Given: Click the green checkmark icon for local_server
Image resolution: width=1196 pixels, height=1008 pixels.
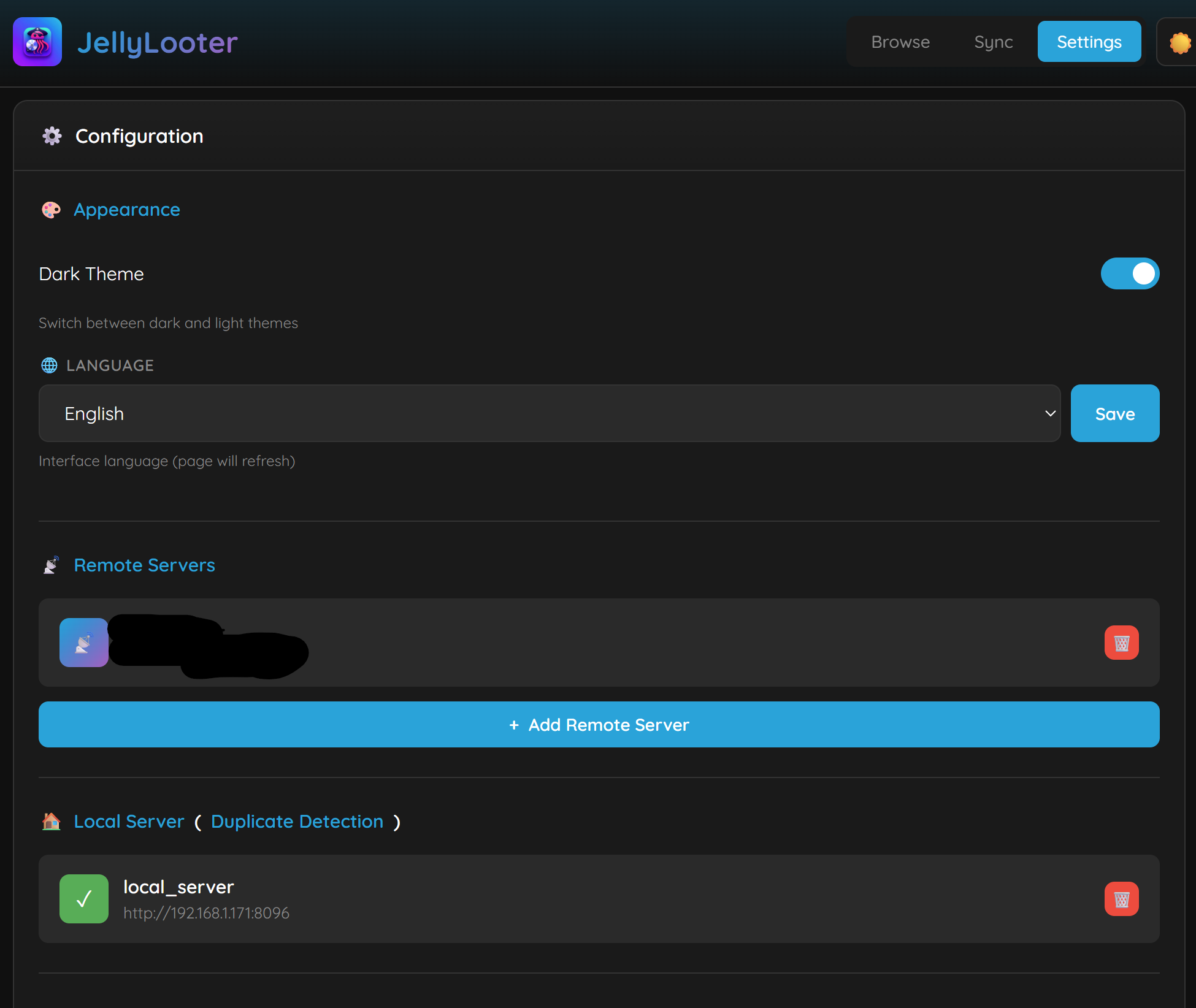Looking at the screenshot, I should (84, 899).
